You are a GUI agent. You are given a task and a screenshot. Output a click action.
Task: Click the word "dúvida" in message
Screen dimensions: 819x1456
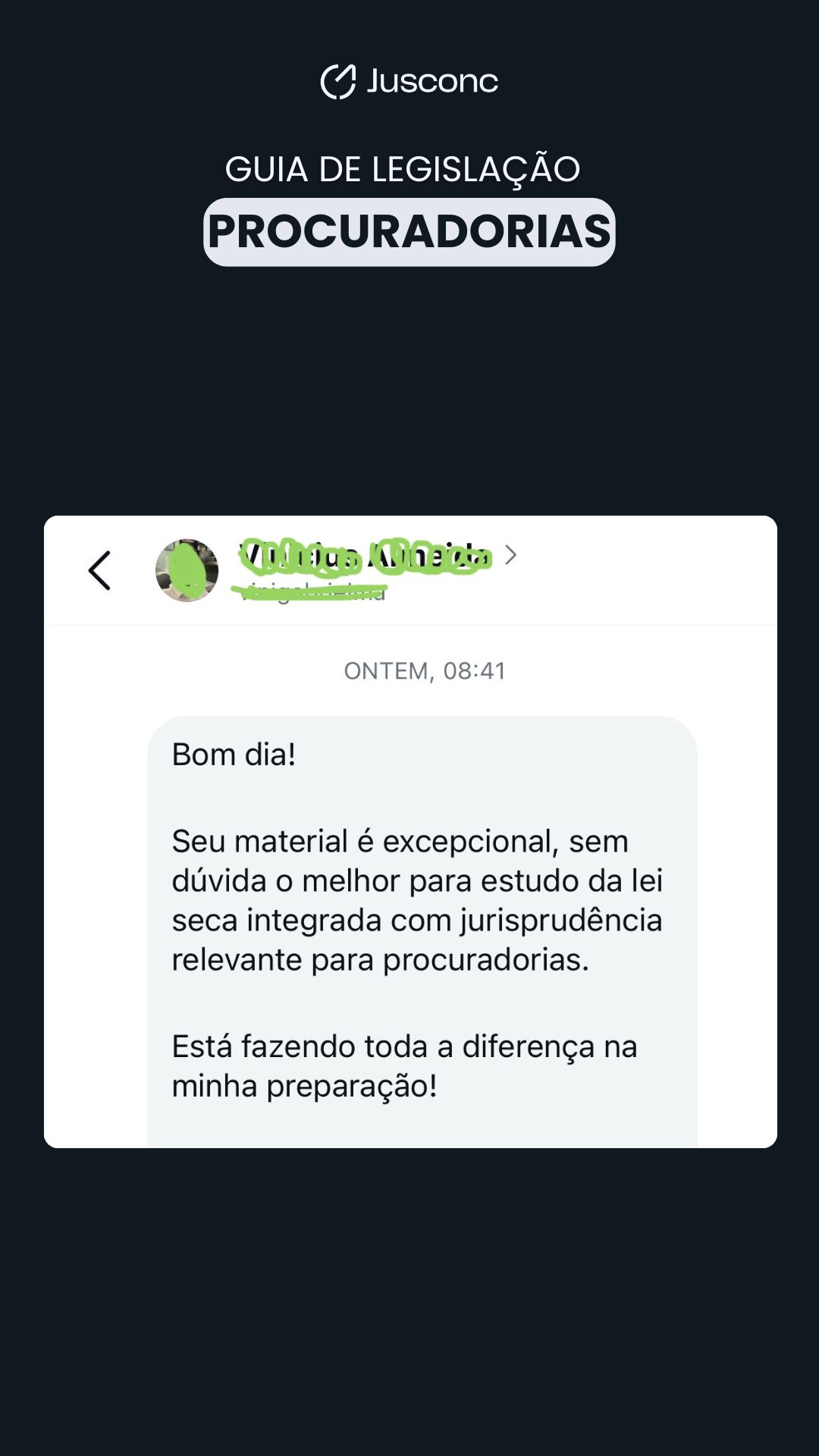coord(218,880)
